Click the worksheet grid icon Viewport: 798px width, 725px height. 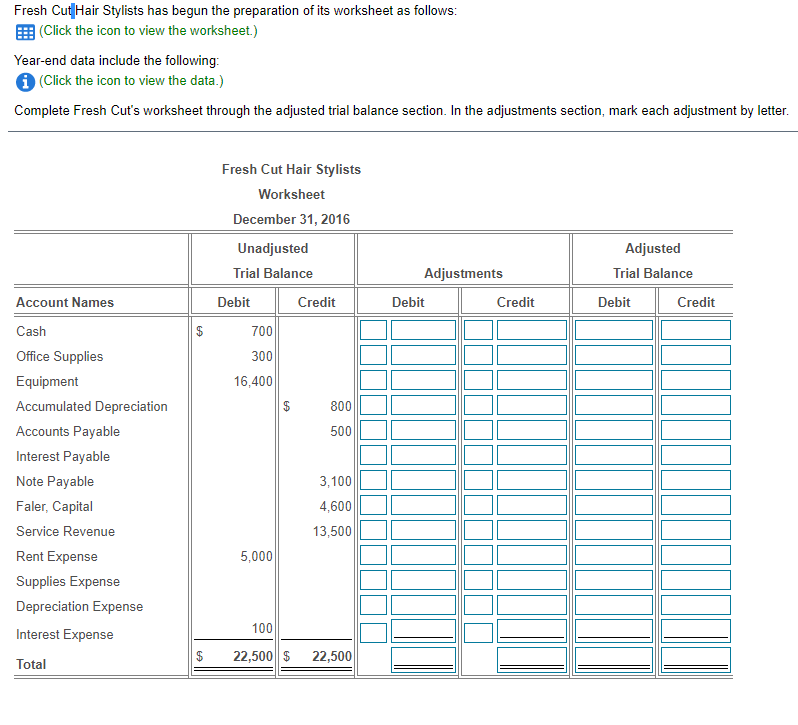pyautogui.click(x=25, y=32)
